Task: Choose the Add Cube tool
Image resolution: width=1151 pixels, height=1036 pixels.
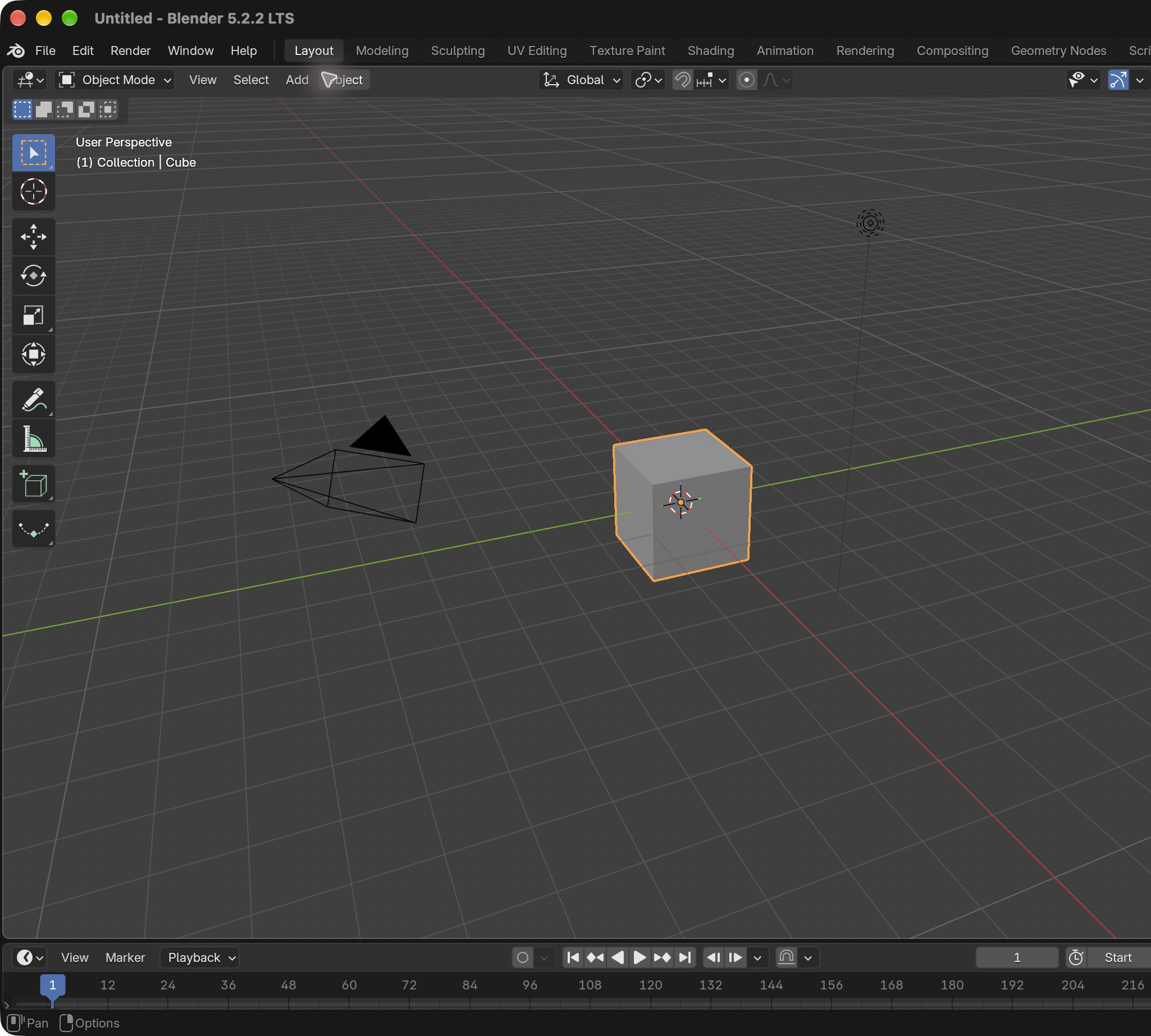Action: click(x=34, y=484)
